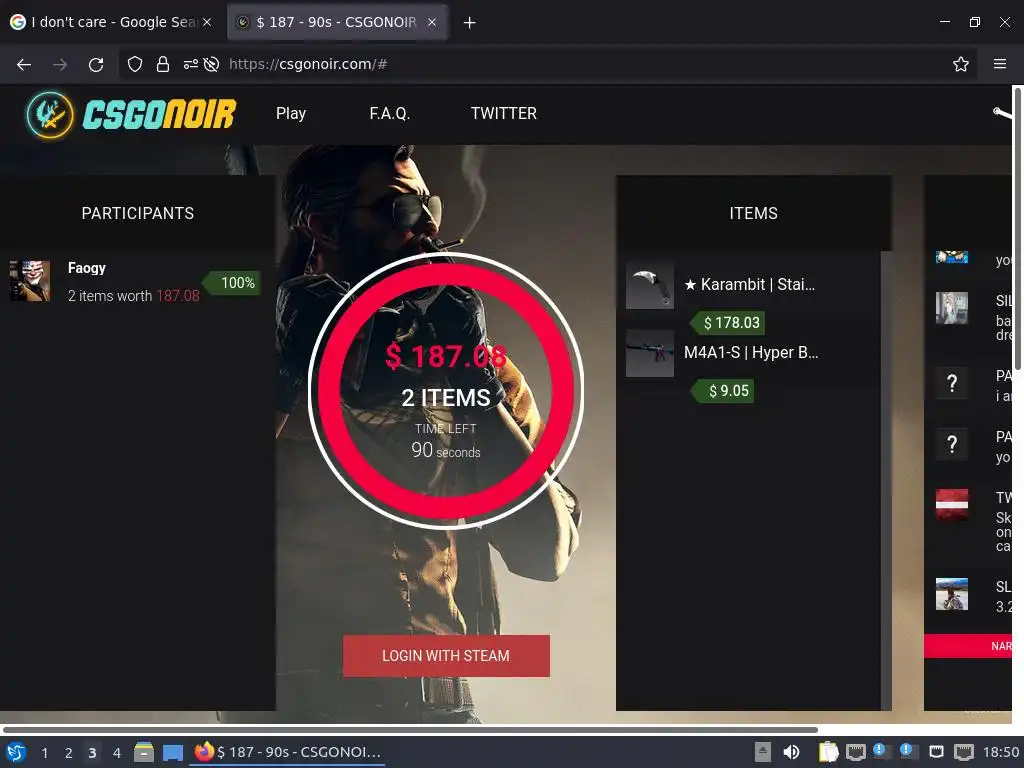Switch to workspace 2

(68, 753)
